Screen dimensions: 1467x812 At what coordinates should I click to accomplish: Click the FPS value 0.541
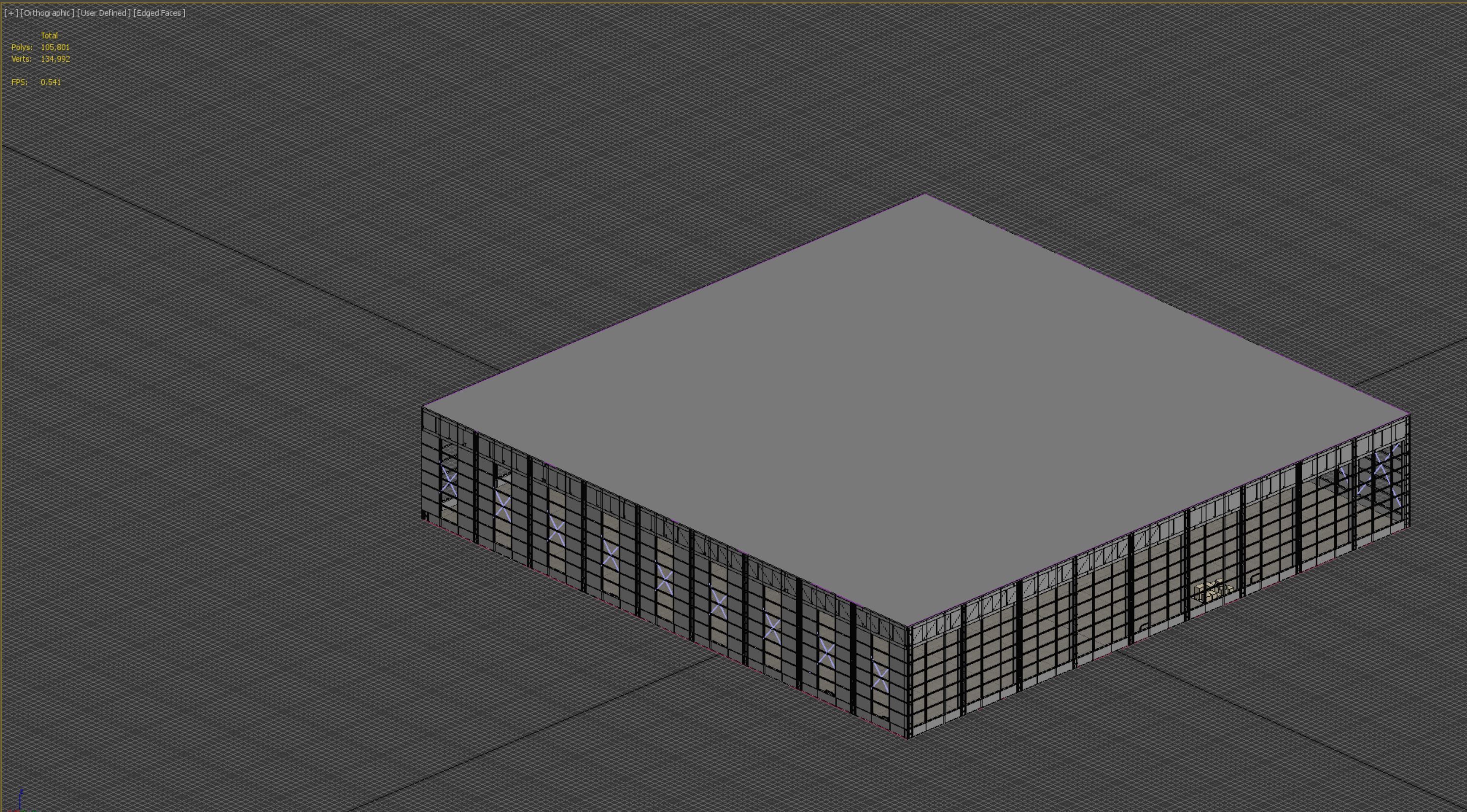point(51,83)
